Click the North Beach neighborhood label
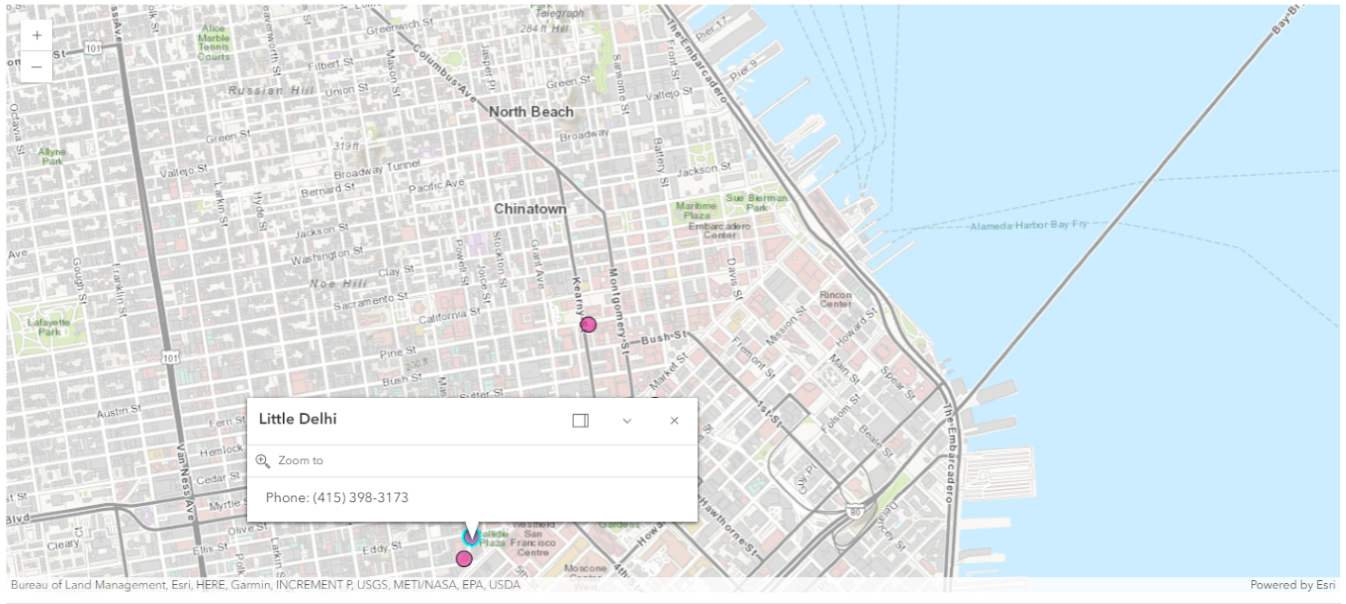 (x=531, y=112)
